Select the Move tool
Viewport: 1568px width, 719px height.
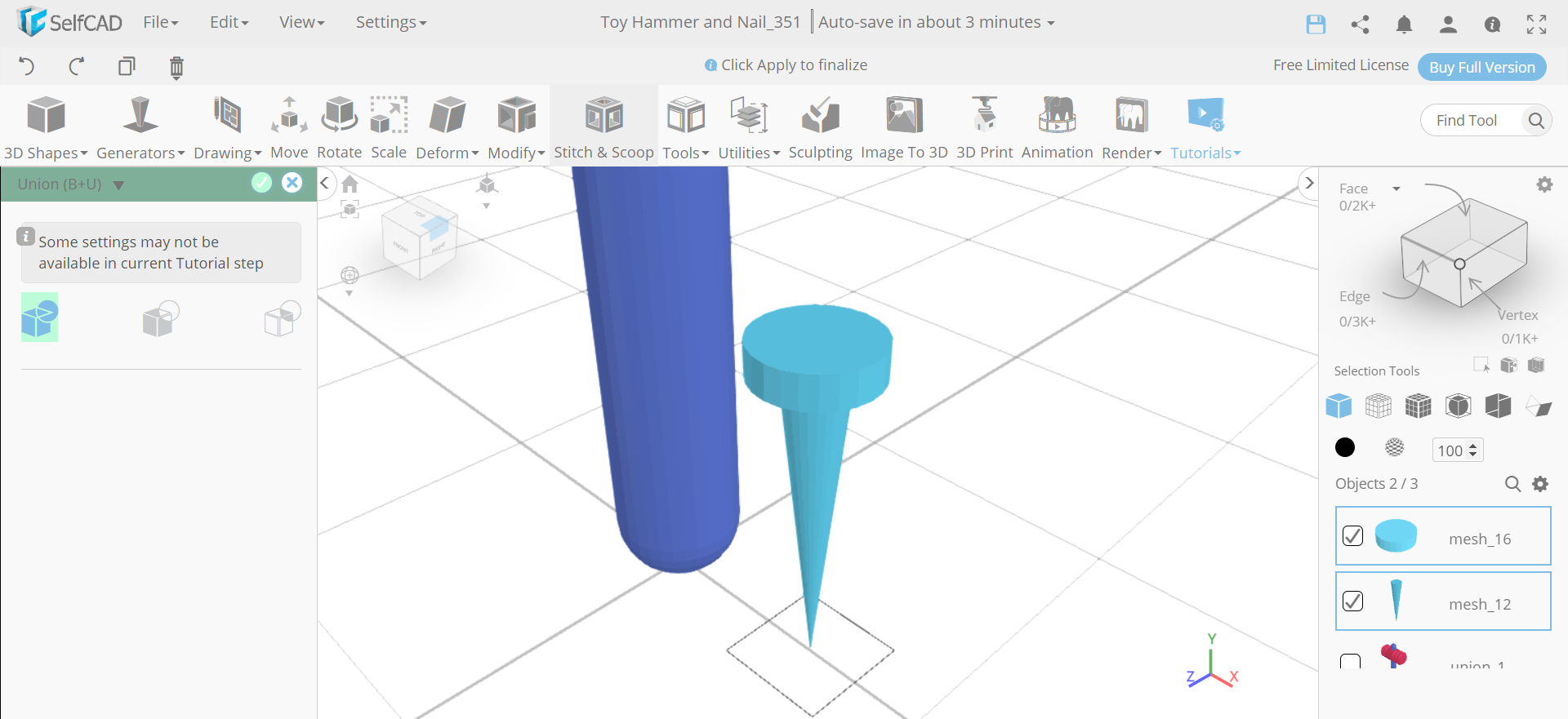click(289, 128)
